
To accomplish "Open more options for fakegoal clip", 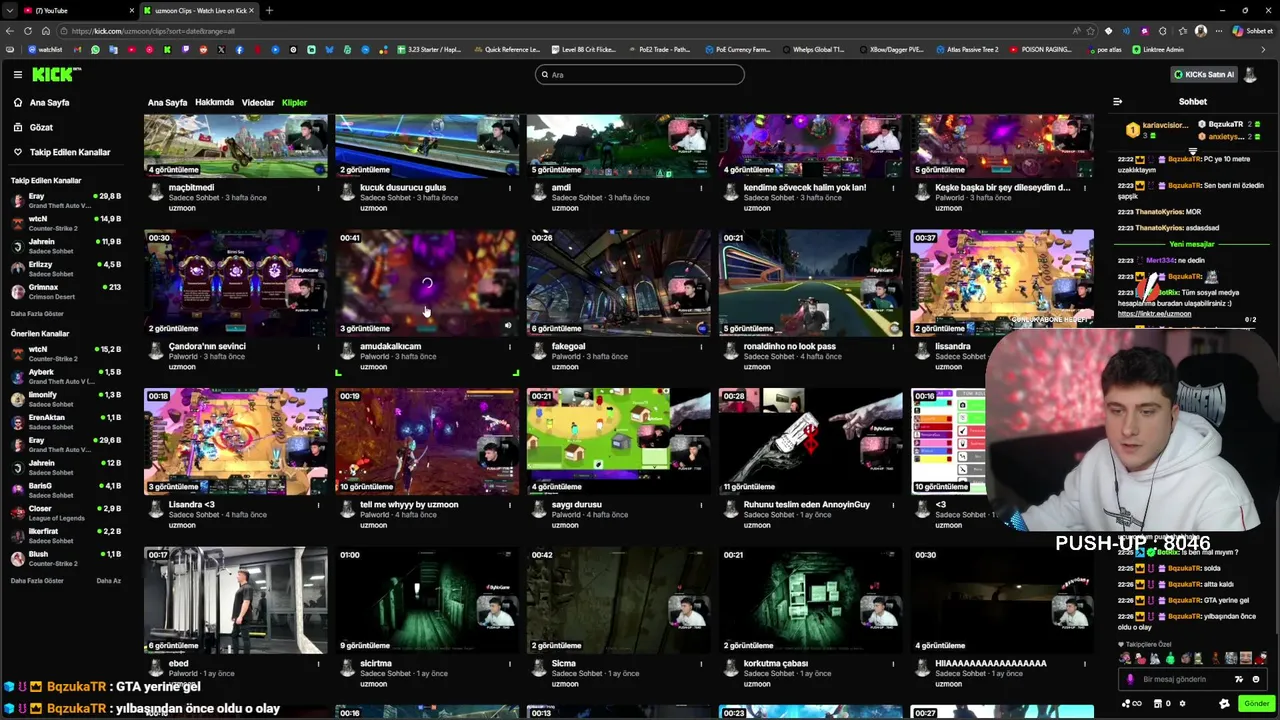I will tap(701, 346).
